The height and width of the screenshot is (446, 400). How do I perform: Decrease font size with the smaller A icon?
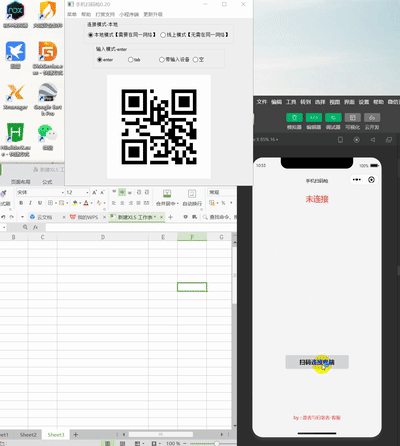tap(102, 192)
